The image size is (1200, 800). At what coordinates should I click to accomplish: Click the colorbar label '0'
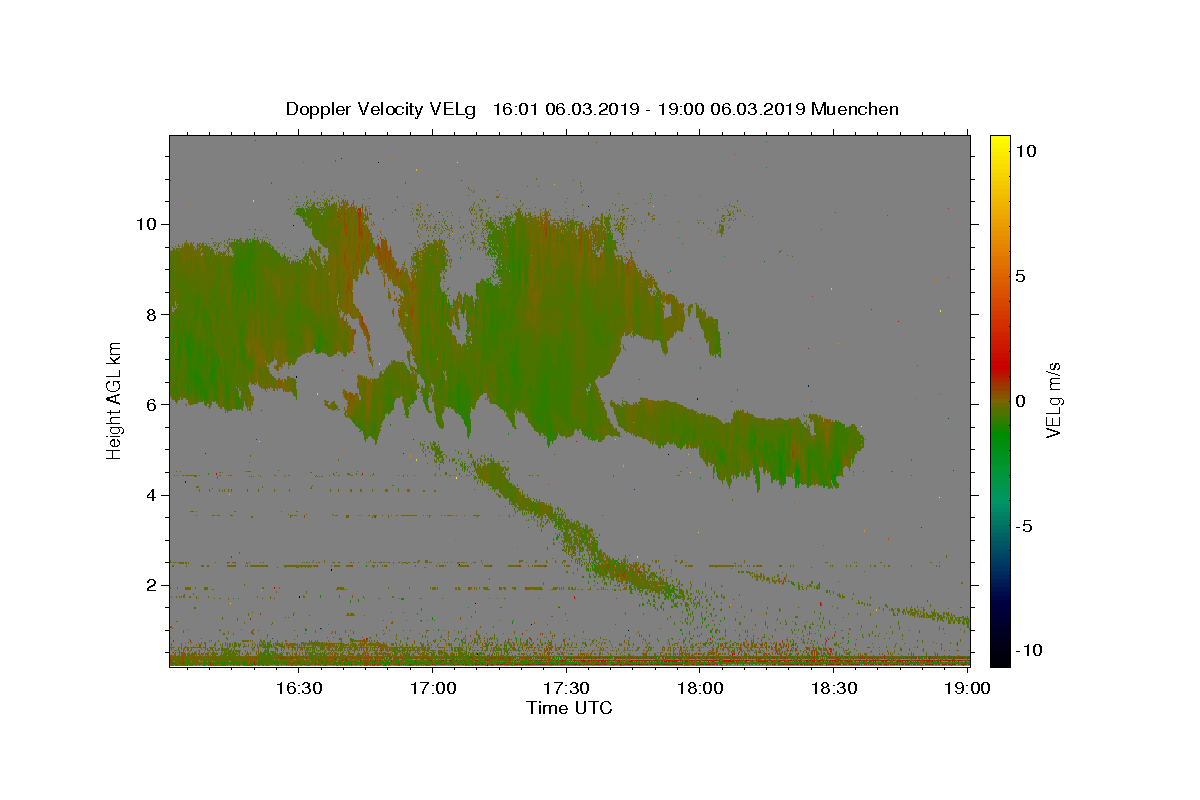coord(1021,401)
